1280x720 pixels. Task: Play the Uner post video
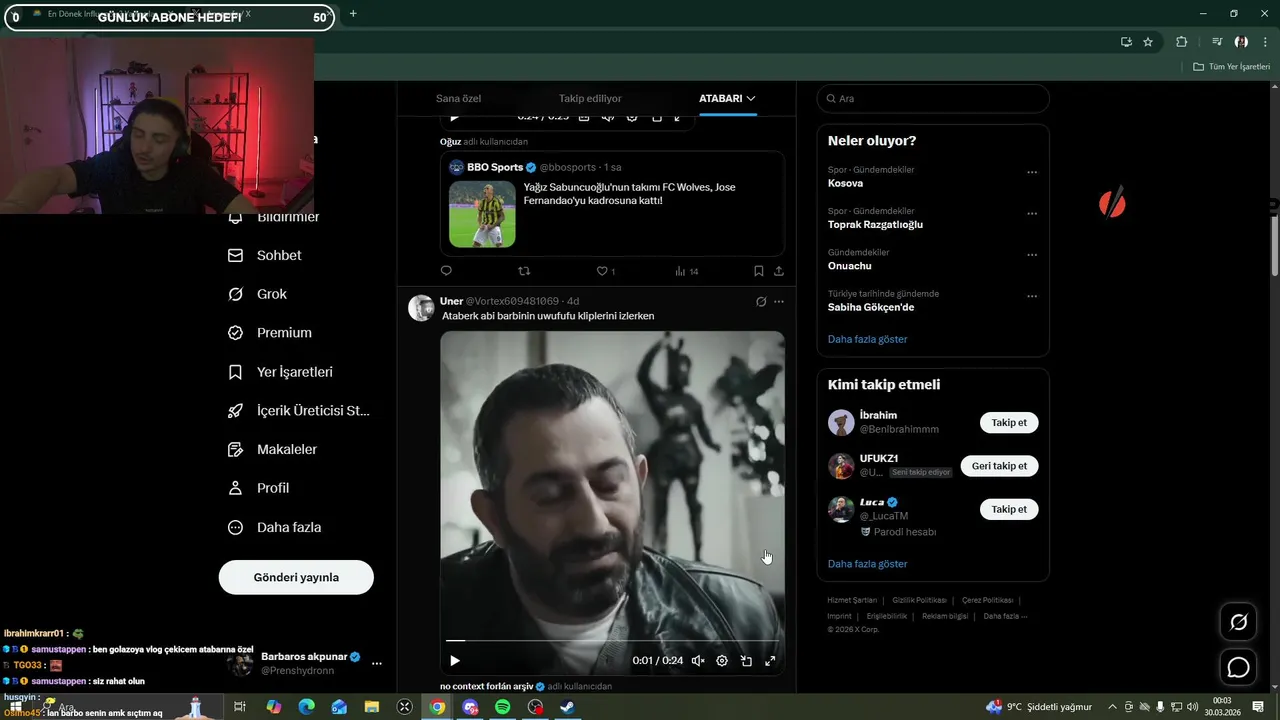[x=455, y=661]
